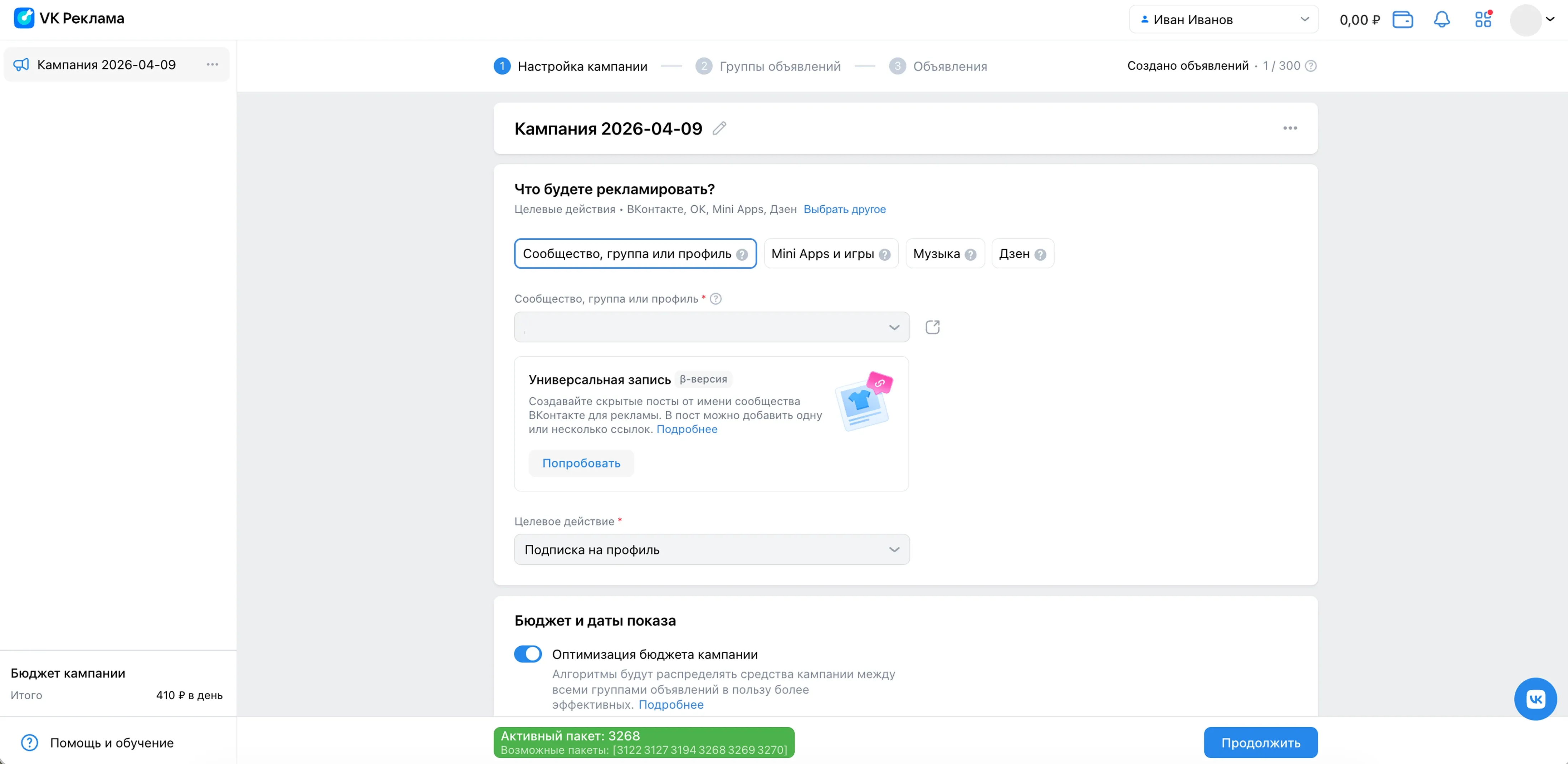The image size is (1568, 764).
Task: Show help for Создано объявлений counter
Action: 1311,66
